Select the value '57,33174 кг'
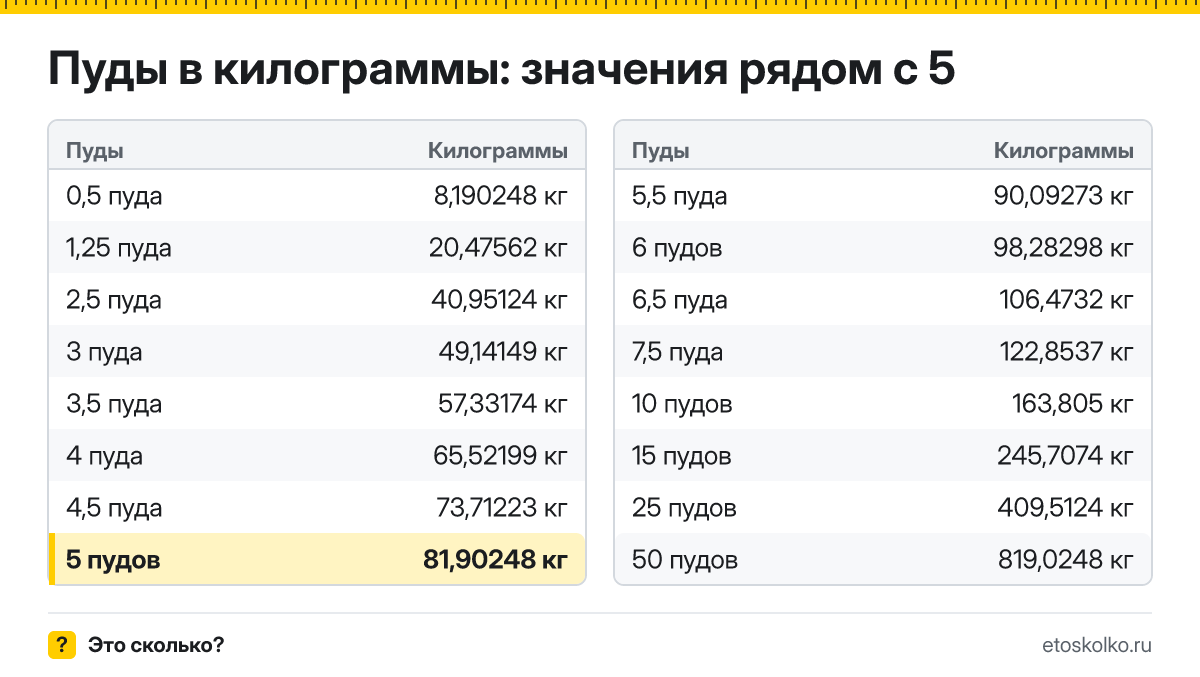 pos(502,404)
